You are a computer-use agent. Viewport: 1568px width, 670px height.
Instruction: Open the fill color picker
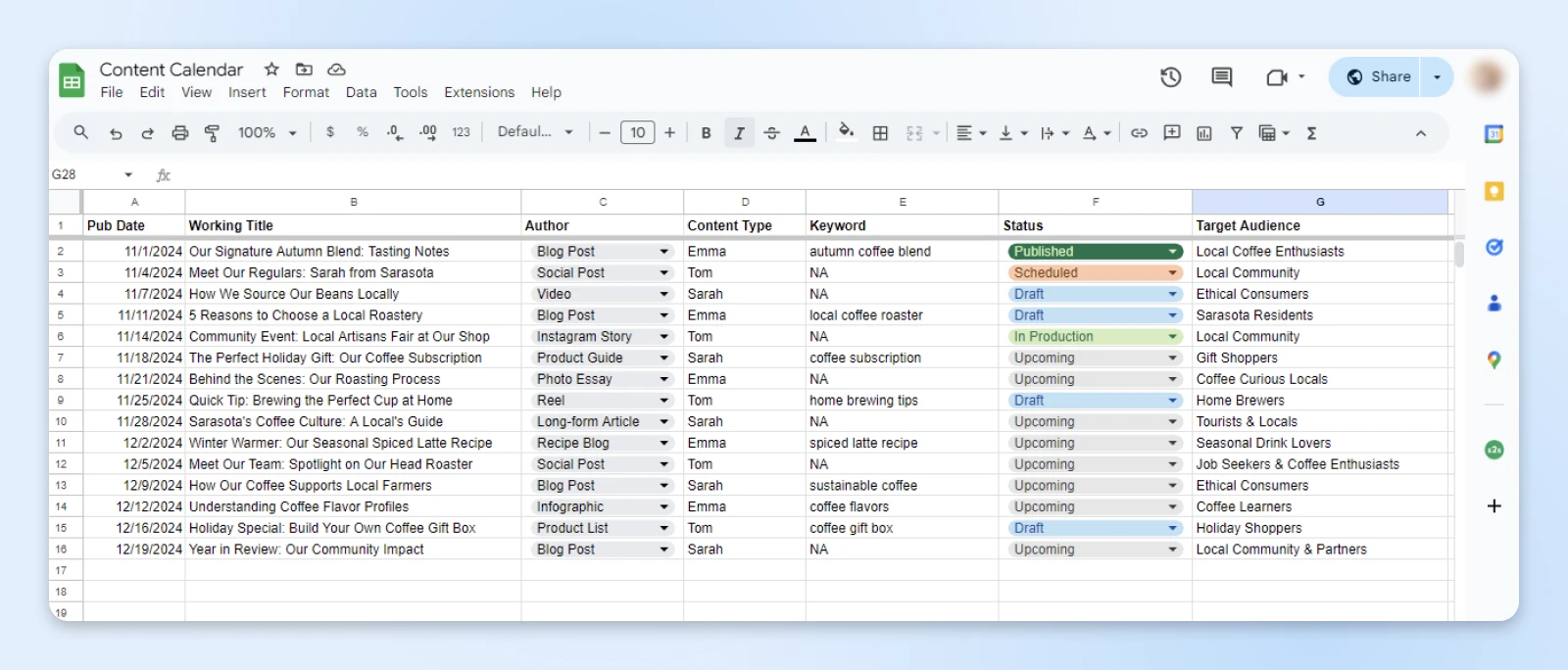tap(846, 132)
